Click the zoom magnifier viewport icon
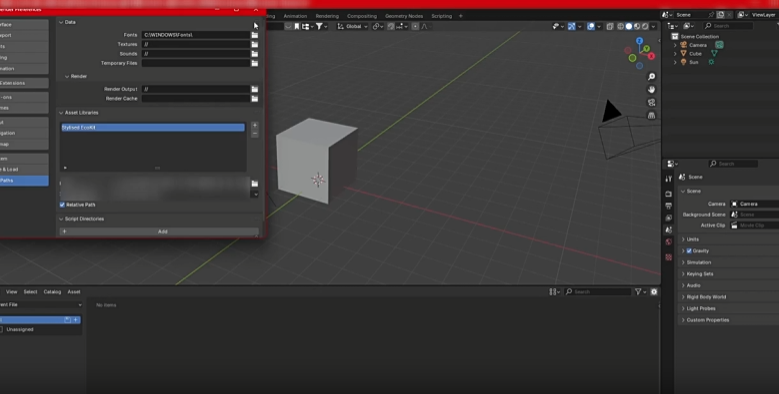This screenshot has height=394, width=779. 651,77
